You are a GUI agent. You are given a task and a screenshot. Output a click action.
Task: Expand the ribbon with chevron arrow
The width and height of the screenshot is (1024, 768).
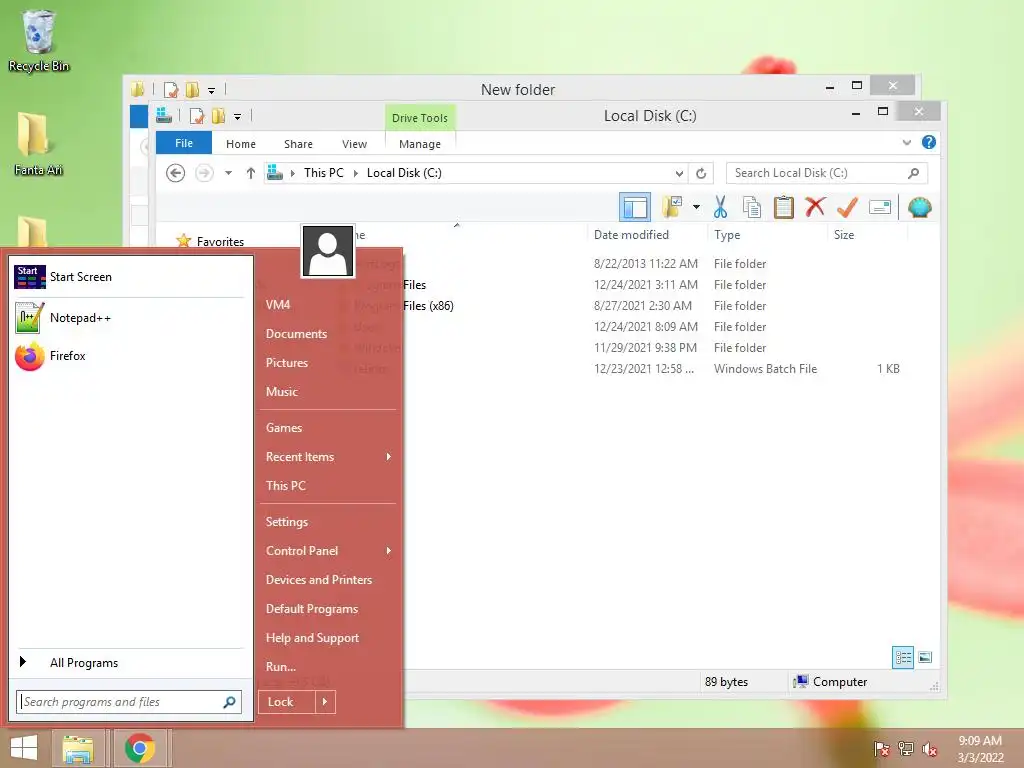coord(906,142)
